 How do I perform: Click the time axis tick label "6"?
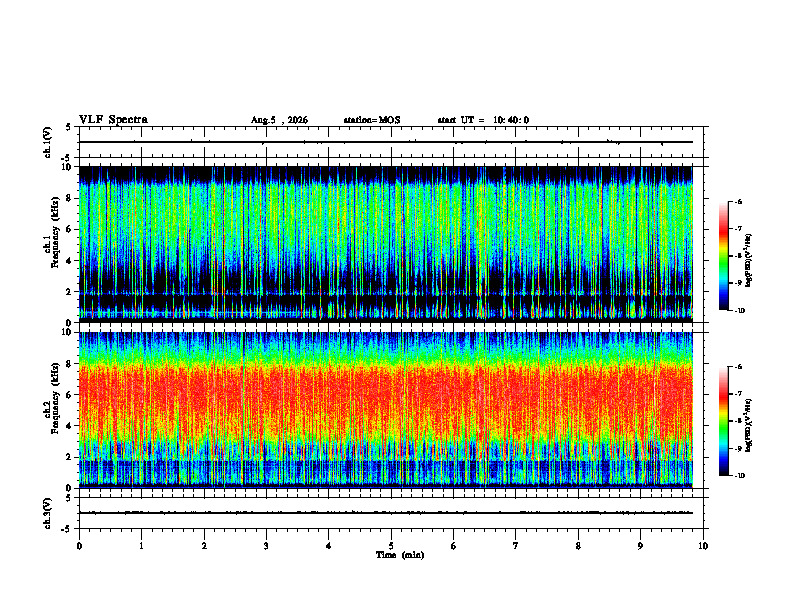(x=454, y=546)
